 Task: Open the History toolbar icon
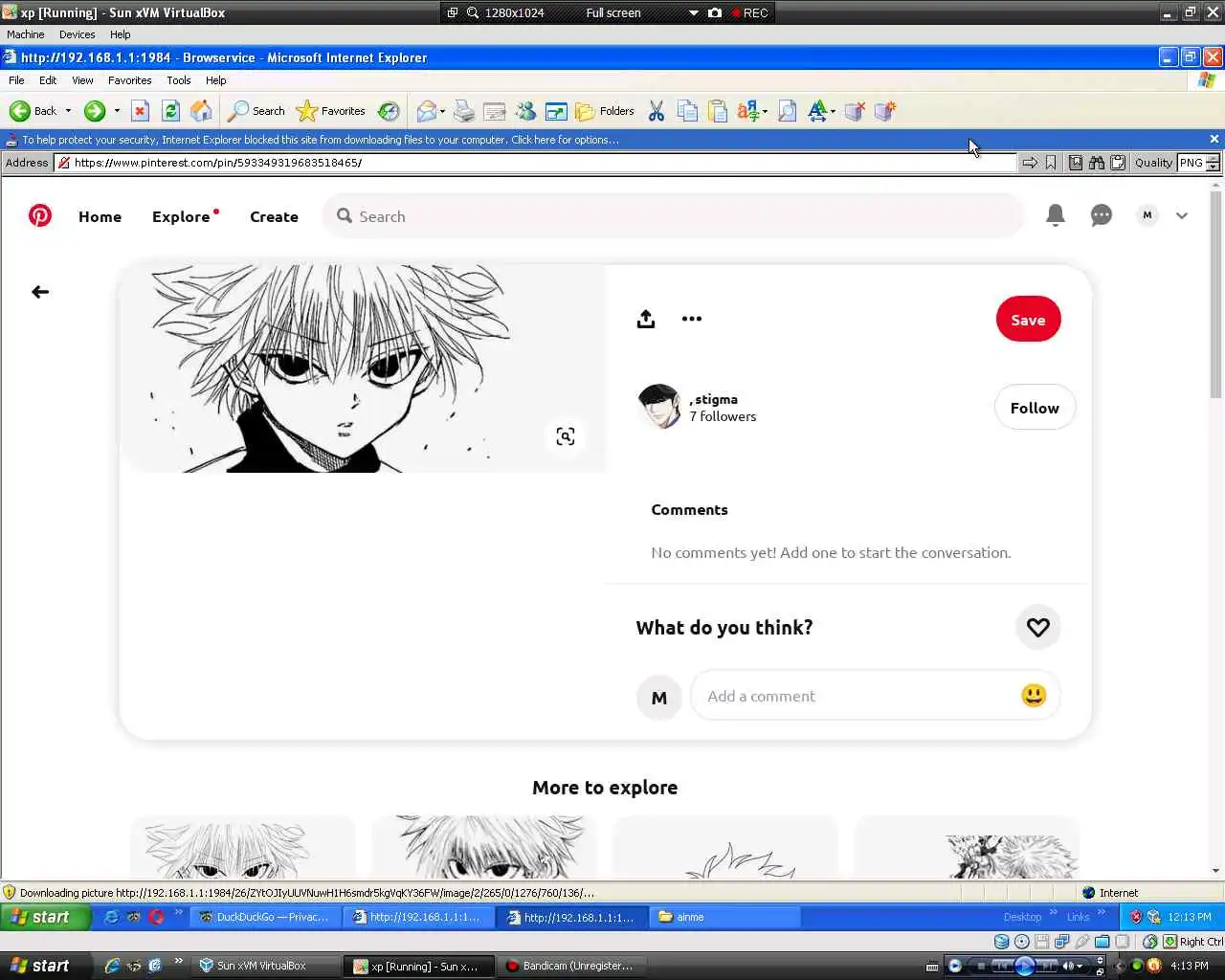coord(389,111)
